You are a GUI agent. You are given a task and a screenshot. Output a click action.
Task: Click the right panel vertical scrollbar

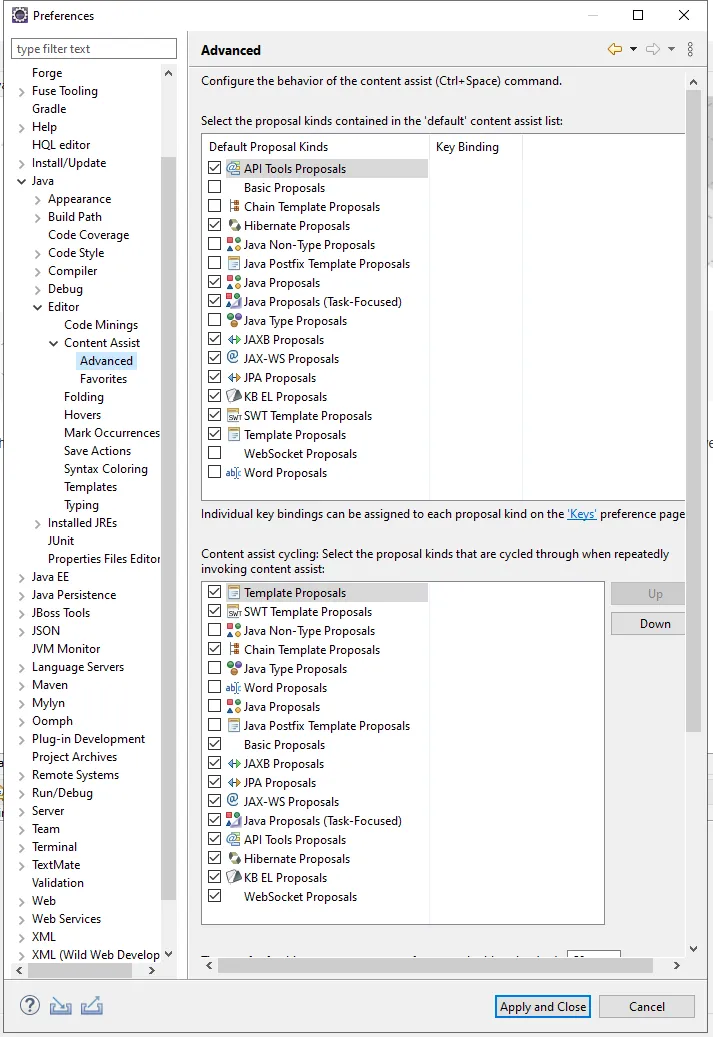click(693, 410)
